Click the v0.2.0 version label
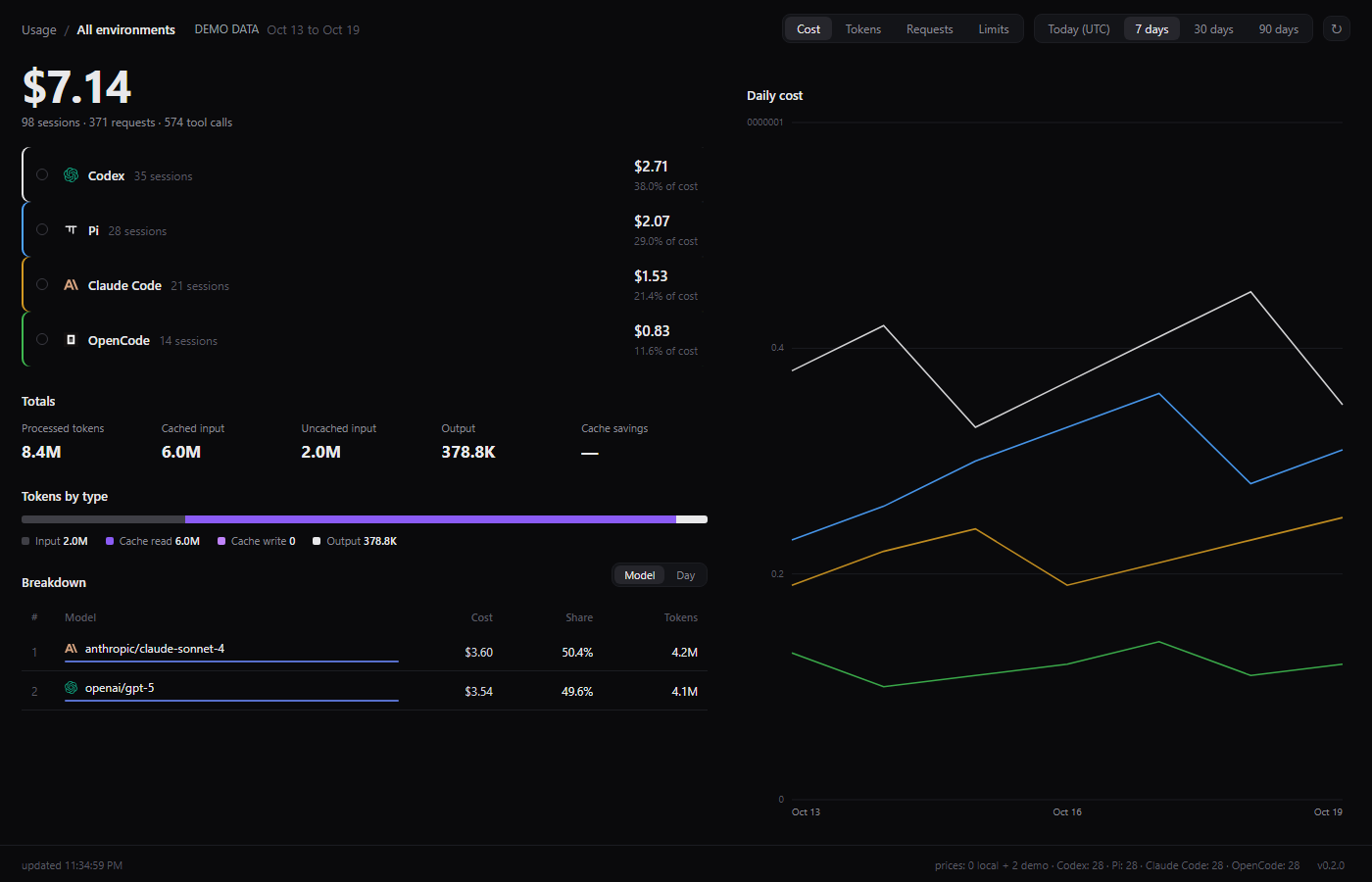The image size is (1372, 882). click(x=1331, y=865)
